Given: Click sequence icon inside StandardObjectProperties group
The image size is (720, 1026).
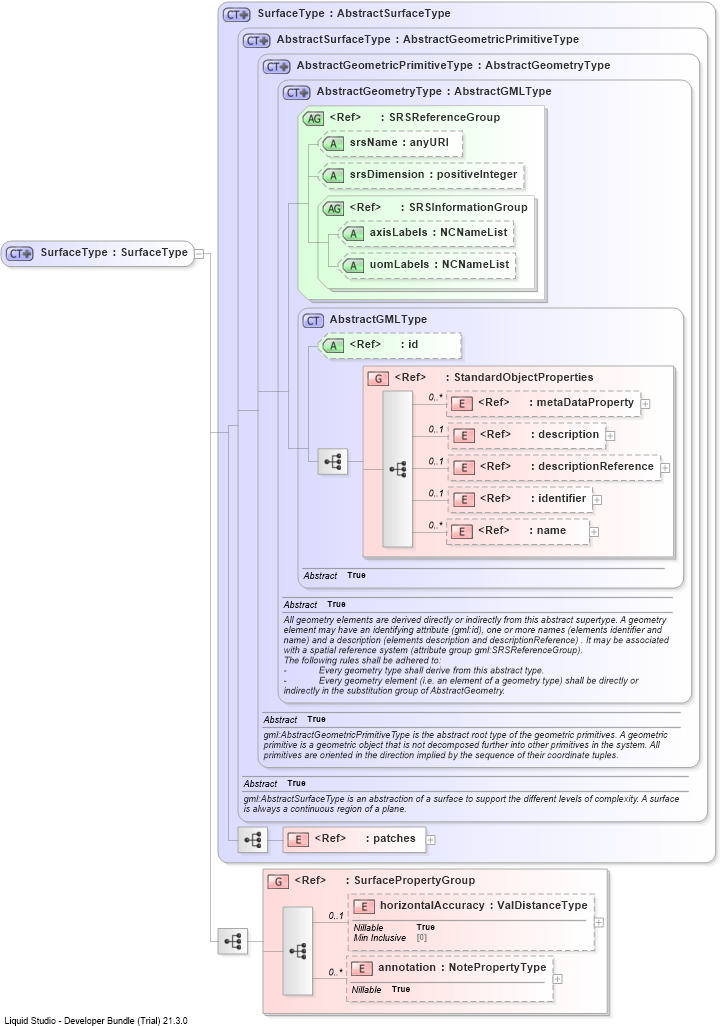Looking at the screenshot, I should click(397, 469).
